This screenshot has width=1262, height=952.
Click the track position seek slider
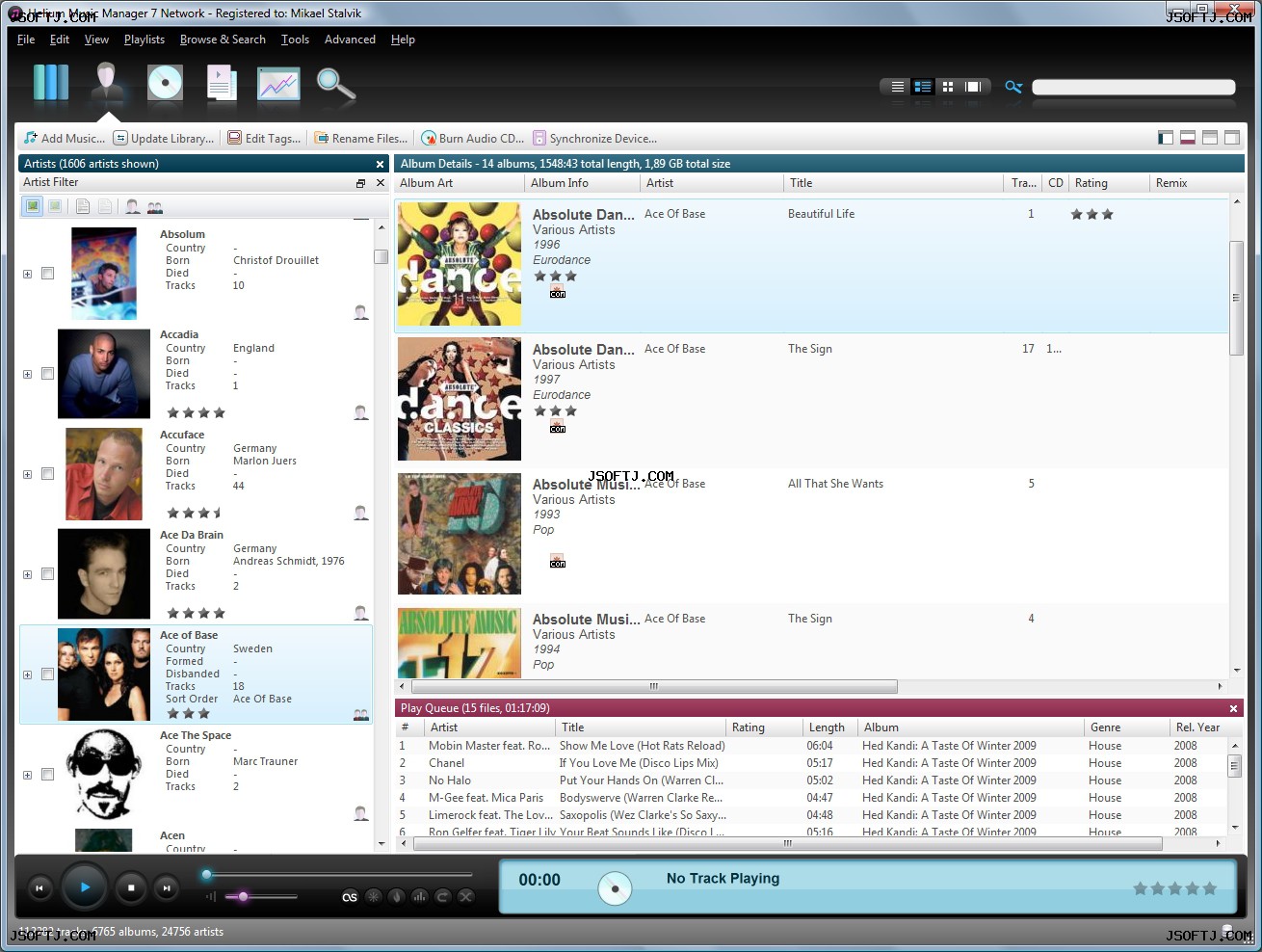coord(339,875)
